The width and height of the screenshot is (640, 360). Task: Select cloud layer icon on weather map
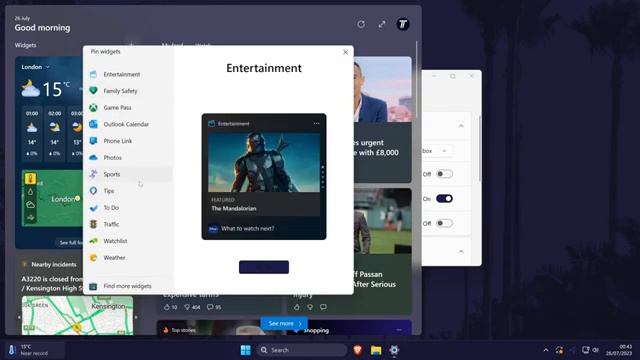tap(31, 204)
